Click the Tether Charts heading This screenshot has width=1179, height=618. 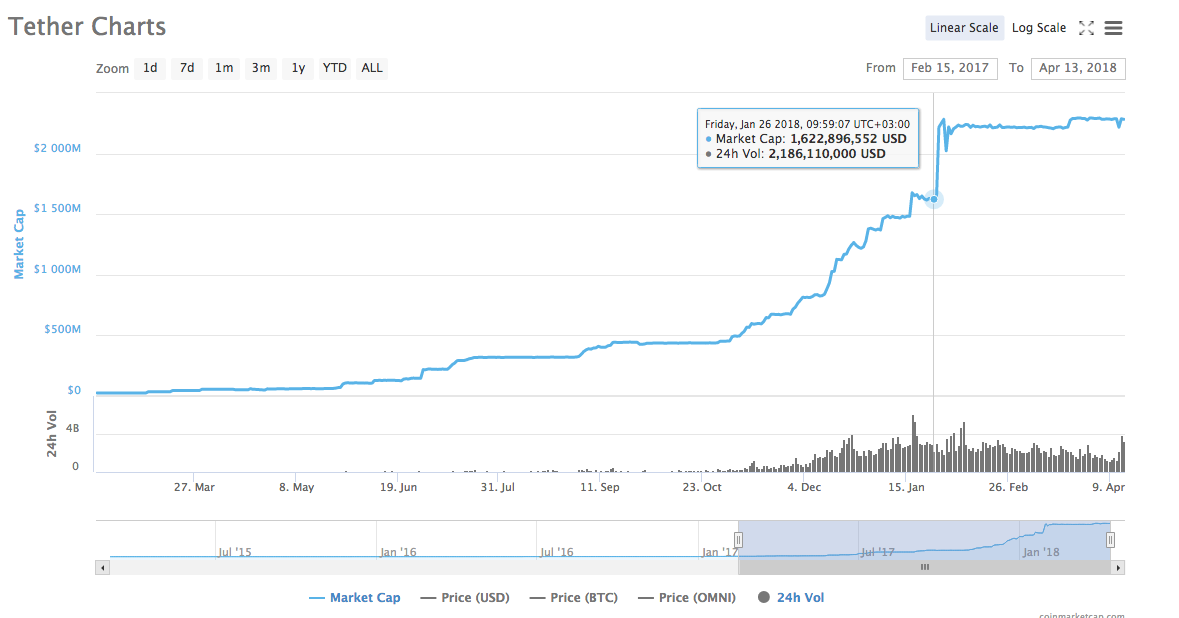86,27
